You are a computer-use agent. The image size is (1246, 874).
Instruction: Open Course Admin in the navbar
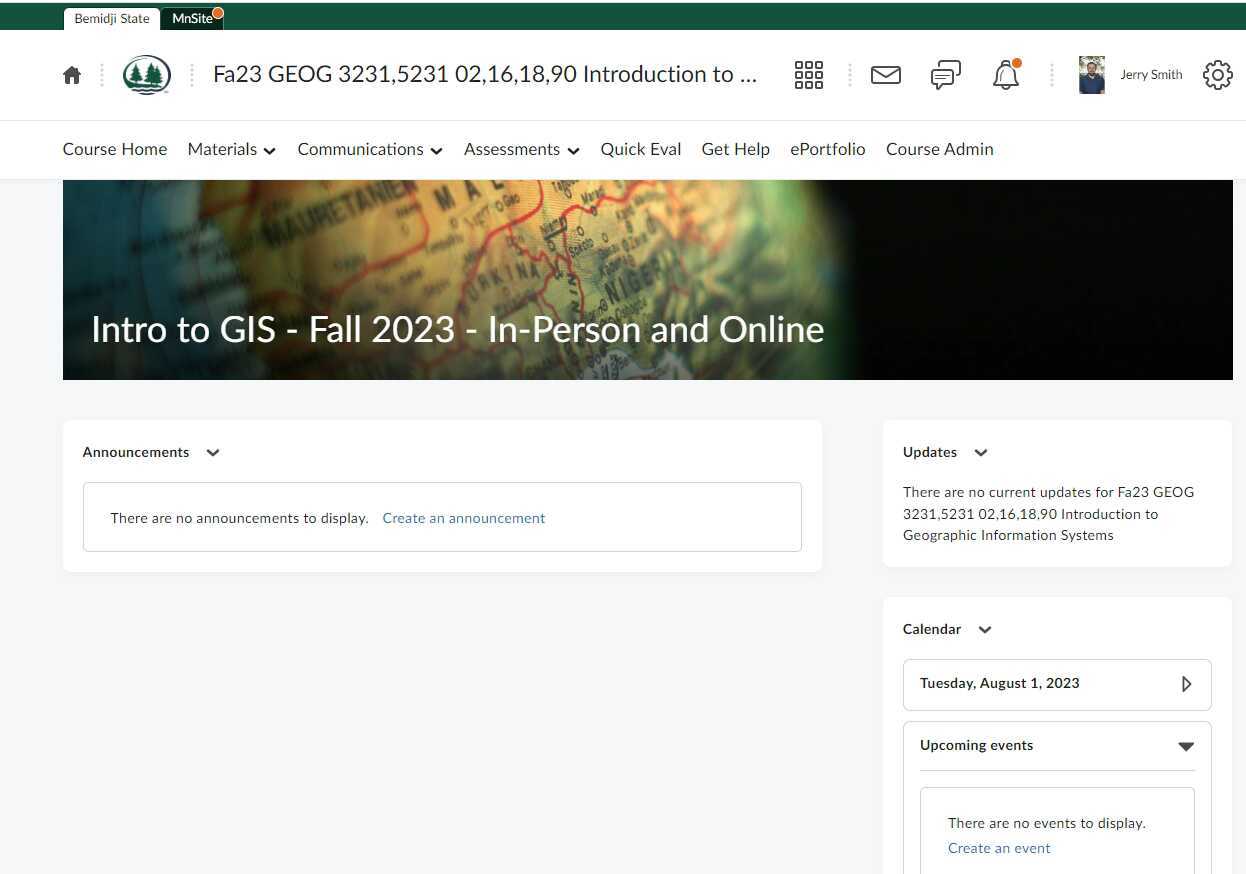point(939,149)
